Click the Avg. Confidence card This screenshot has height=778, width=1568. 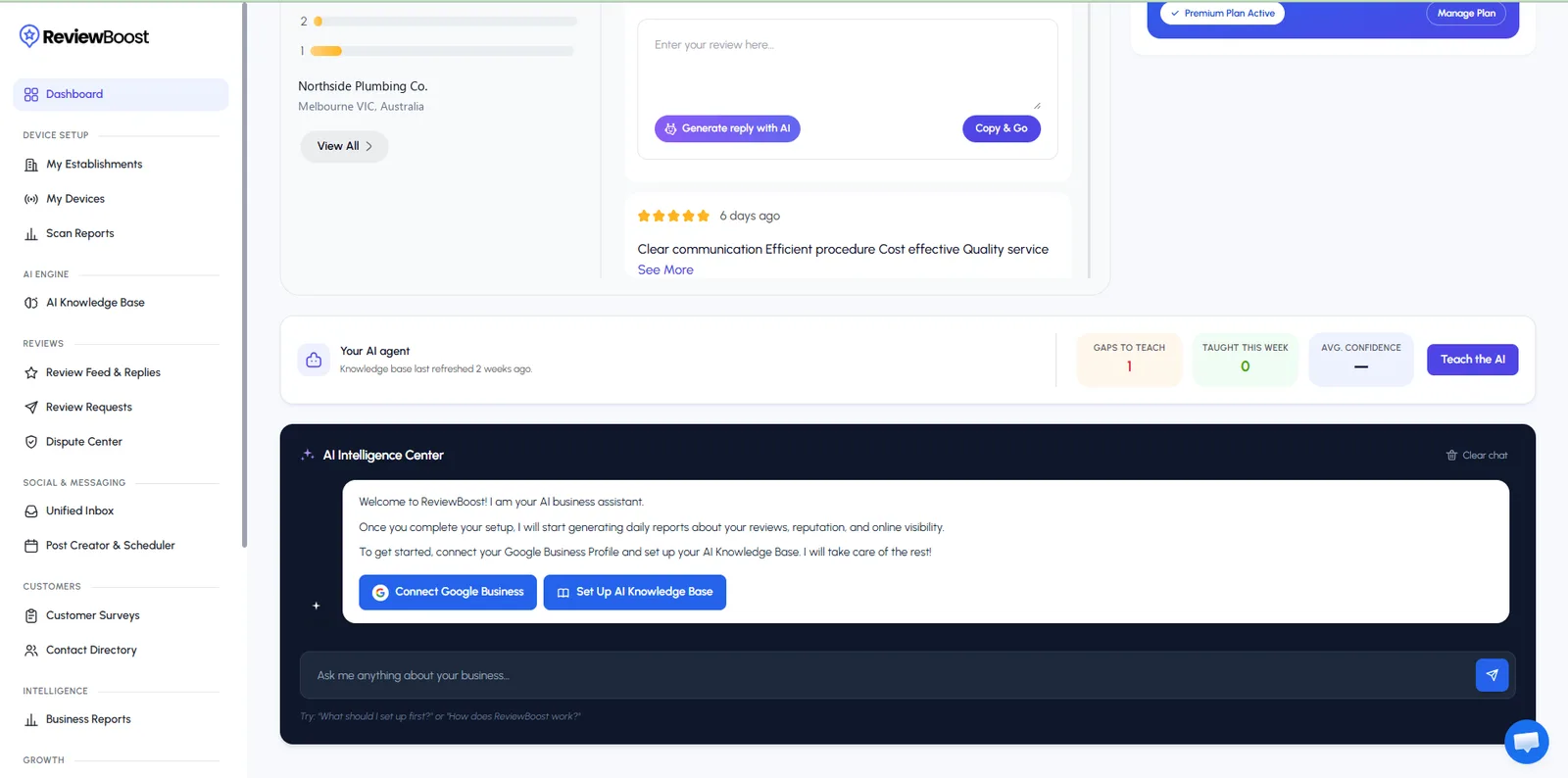(1361, 360)
